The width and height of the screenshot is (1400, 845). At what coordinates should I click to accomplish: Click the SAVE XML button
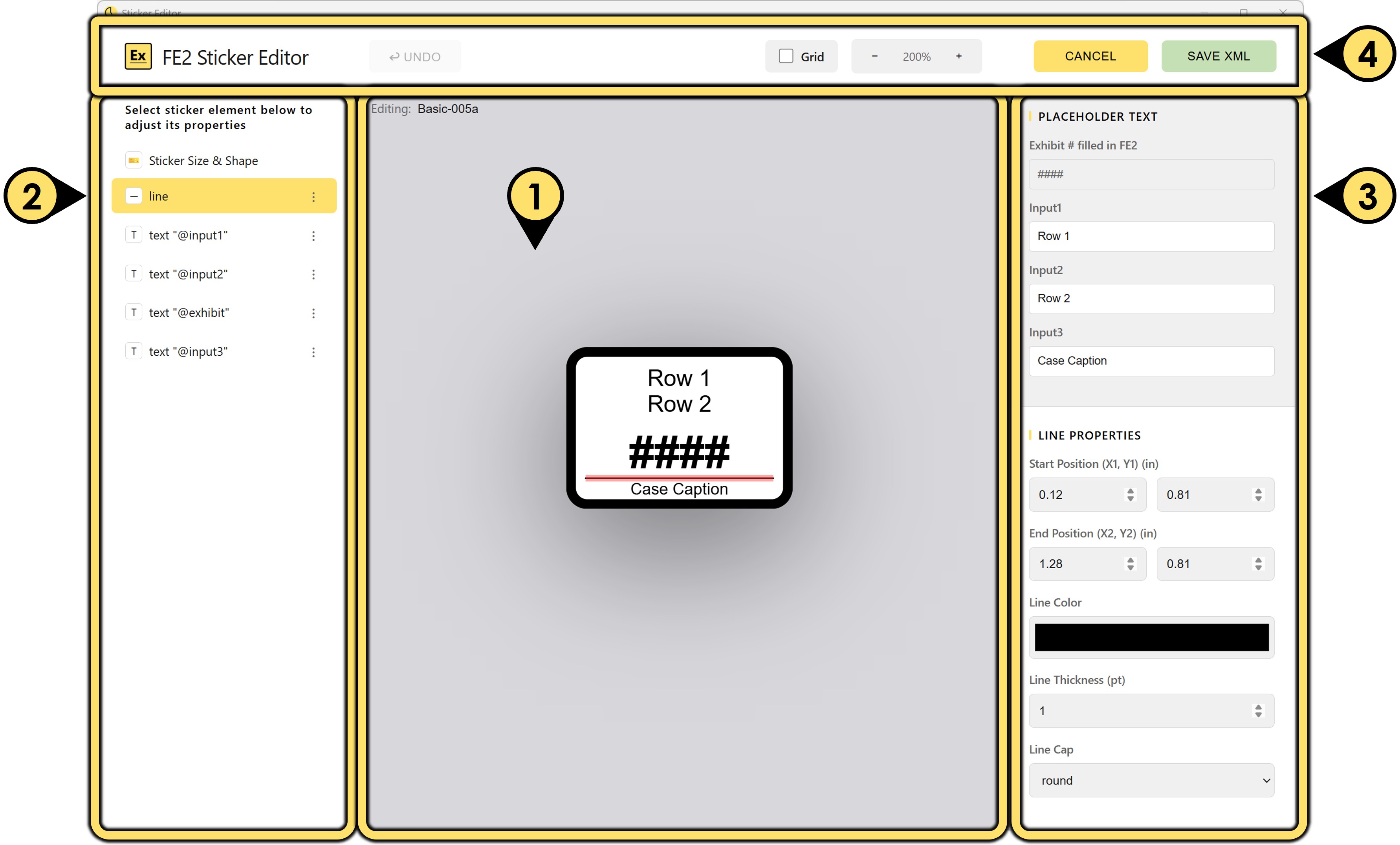(1218, 56)
